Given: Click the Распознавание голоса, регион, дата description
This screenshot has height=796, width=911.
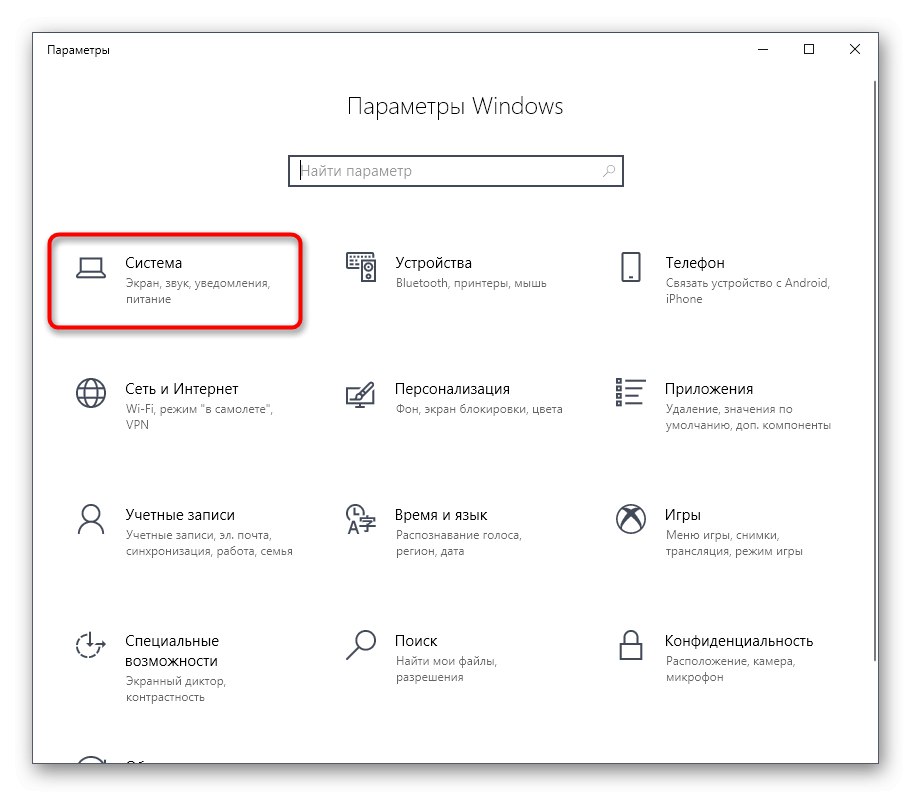Looking at the screenshot, I should (x=460, y=543).
